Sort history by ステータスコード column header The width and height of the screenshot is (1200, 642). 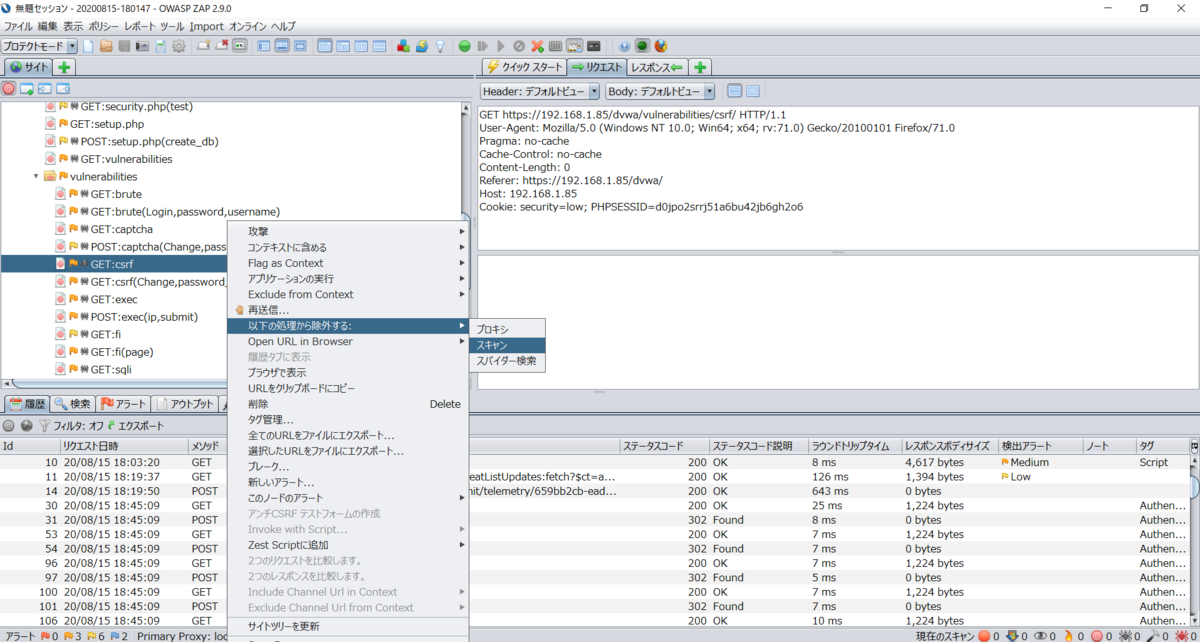pos(664,446)
